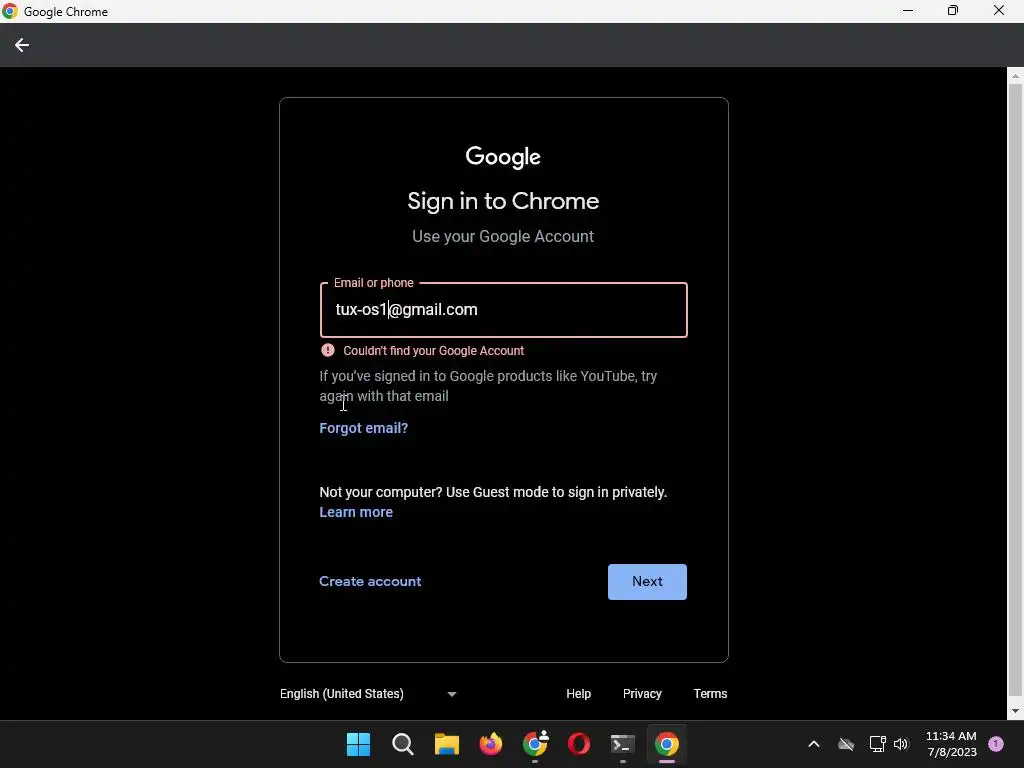Click the vertical scrollbar thumb
The height and width of the screenshot is (768, 1024).
pos(1015,391)
